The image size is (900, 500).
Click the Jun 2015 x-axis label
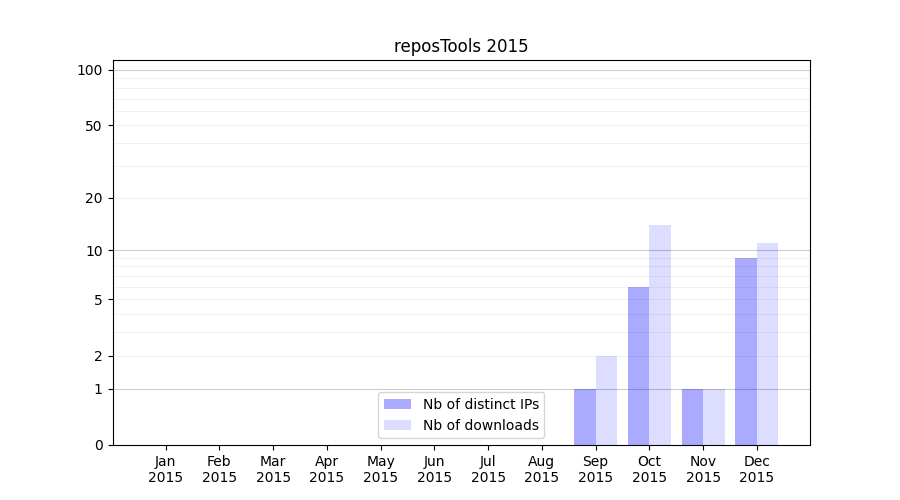tap(434, 469)
